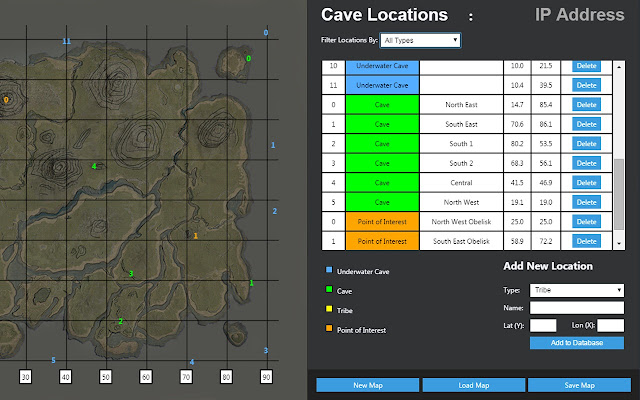Select green cave marker 3 on map
Viewport: 640px width, 400px height.
pyautogui.click(x=131, y=273)
